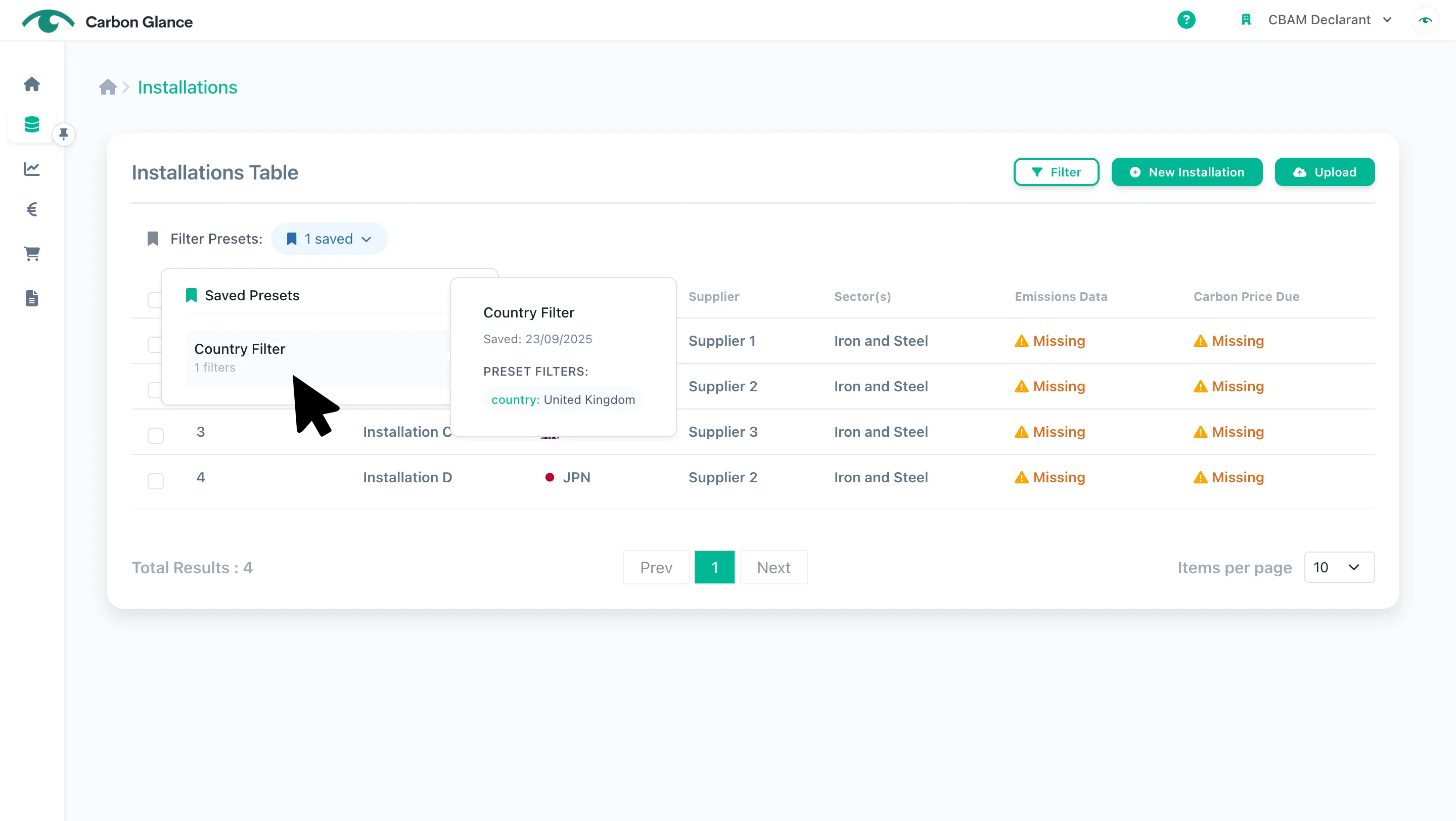Click the New Installation button
The width and height of the screenshot is (1456, 821).
point(1187,172)
